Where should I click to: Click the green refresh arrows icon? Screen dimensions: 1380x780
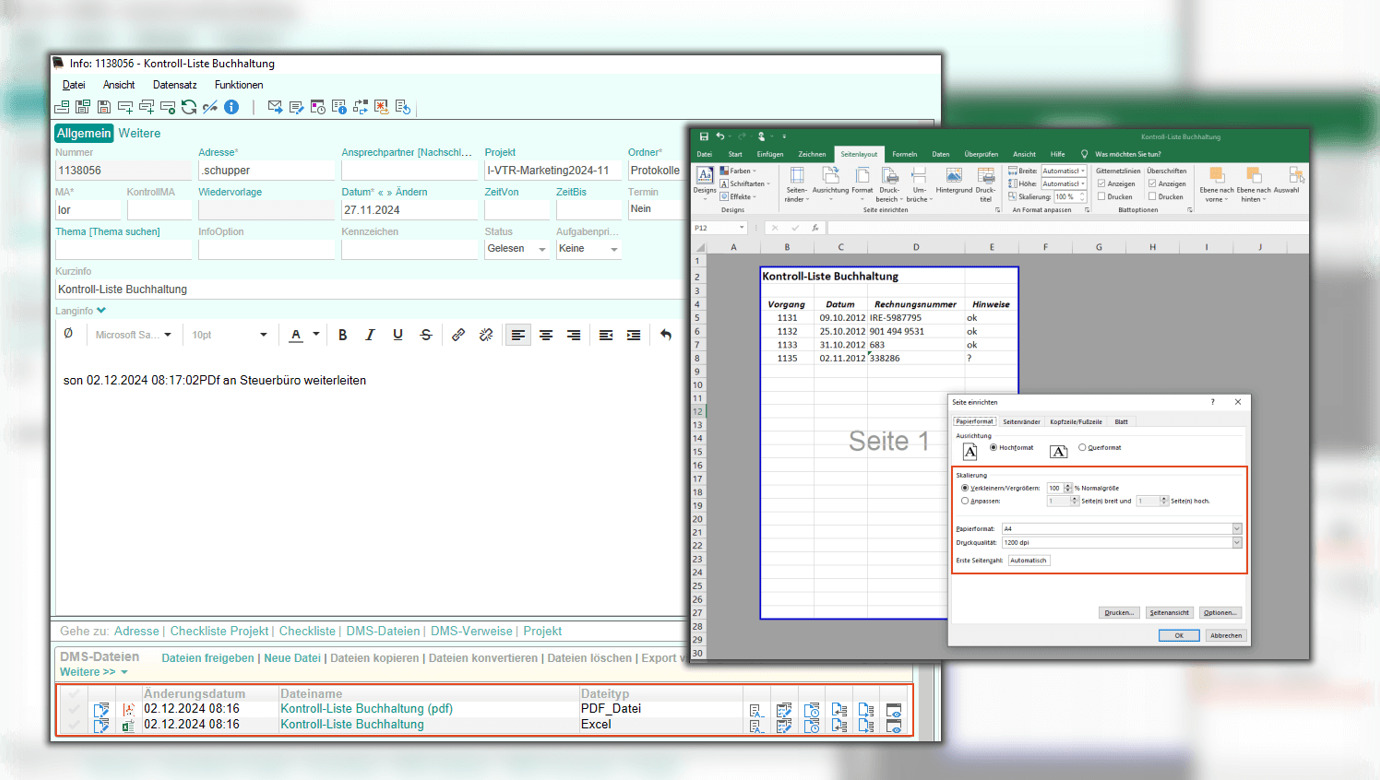coord(189,107)
